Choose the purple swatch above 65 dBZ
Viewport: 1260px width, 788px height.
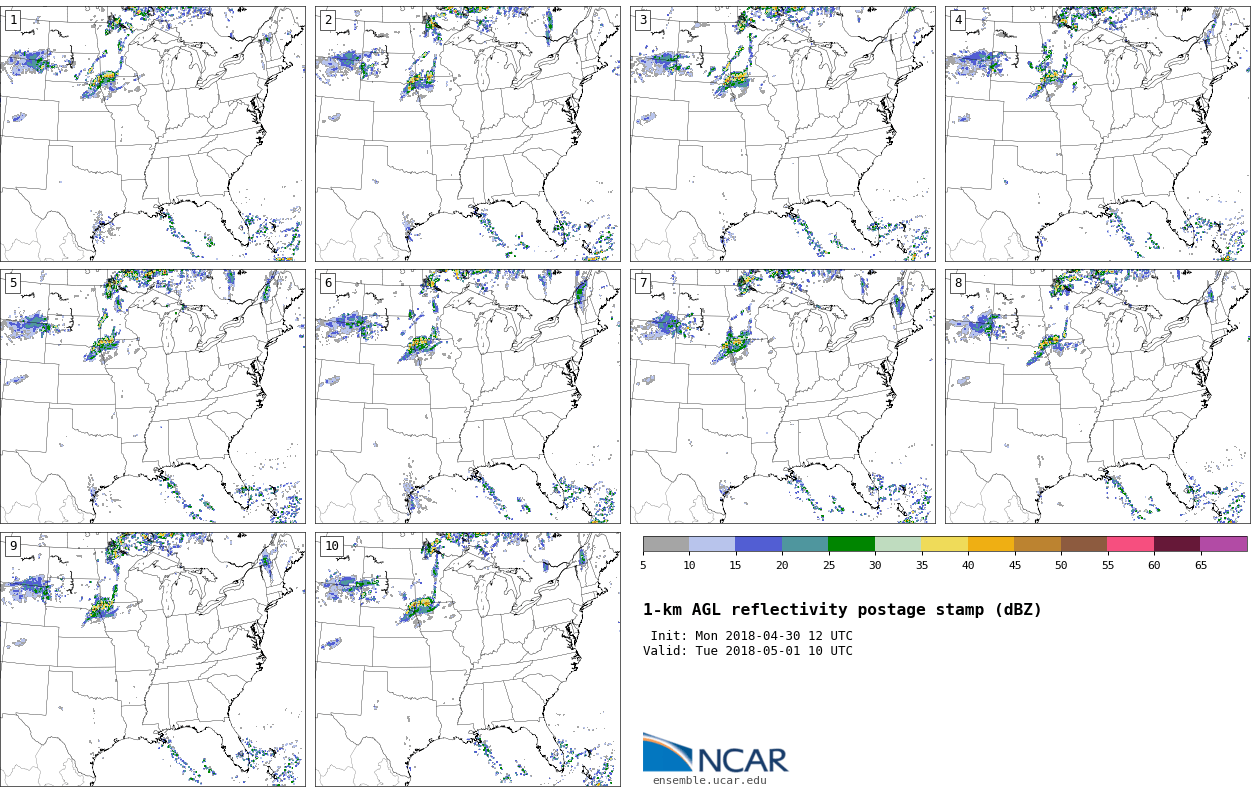click(x=1223, y=544)
